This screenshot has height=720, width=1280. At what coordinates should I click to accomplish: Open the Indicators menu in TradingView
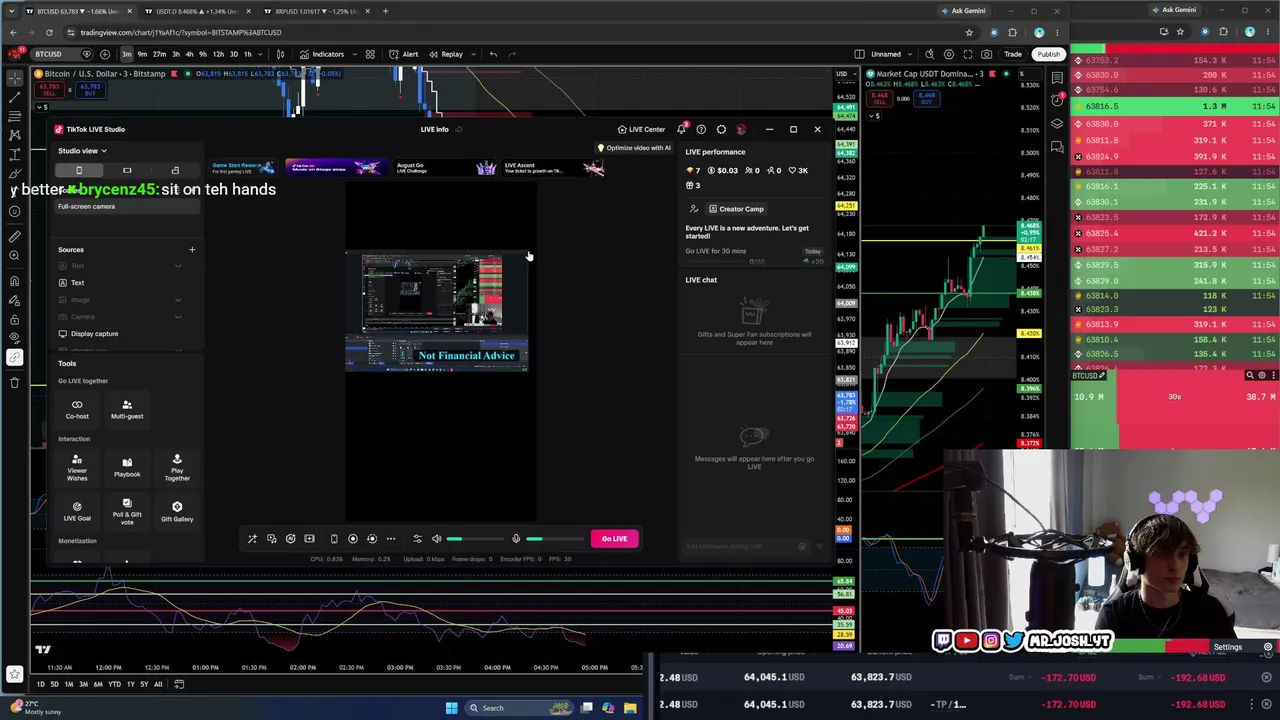[x=321, y=54]
